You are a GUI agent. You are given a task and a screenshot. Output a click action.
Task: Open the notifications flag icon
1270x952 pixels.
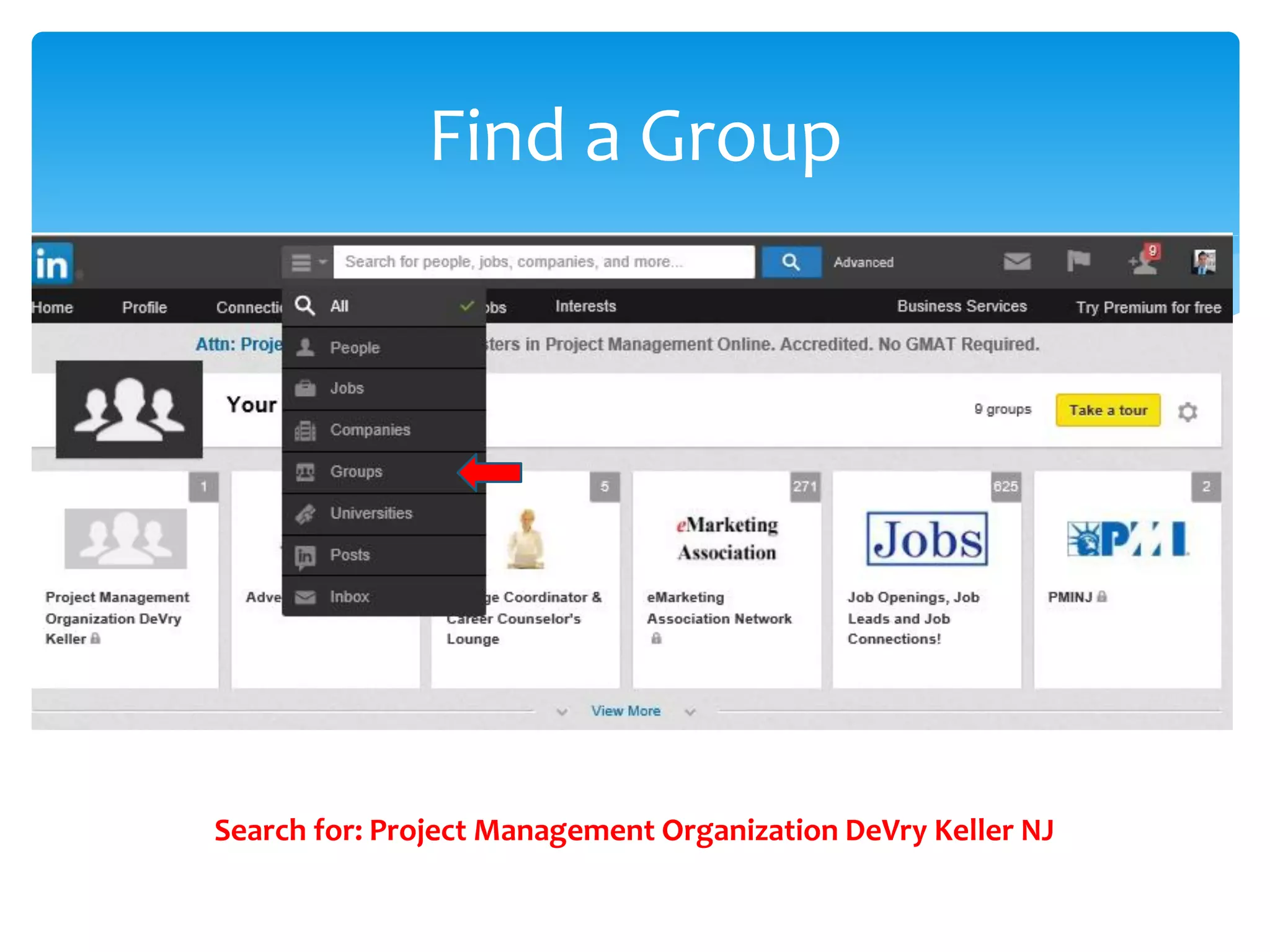pyautogui.click(x=1078, y=261)
